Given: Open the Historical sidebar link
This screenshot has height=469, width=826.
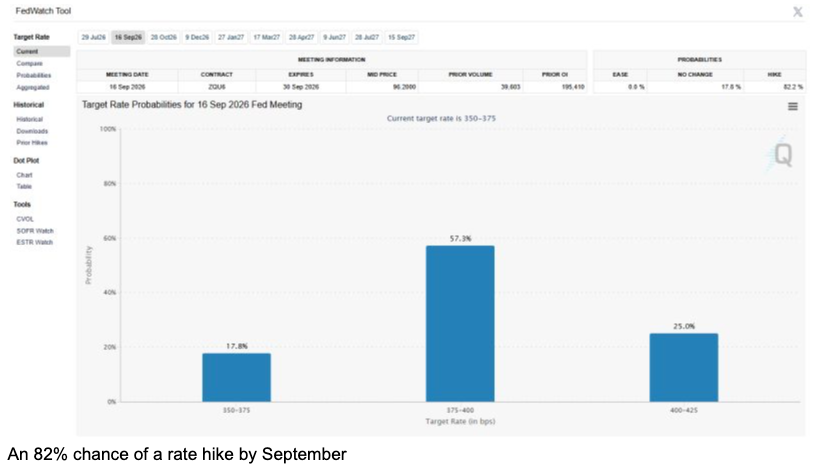Looking at the screenshot, I should pos(30,119).
